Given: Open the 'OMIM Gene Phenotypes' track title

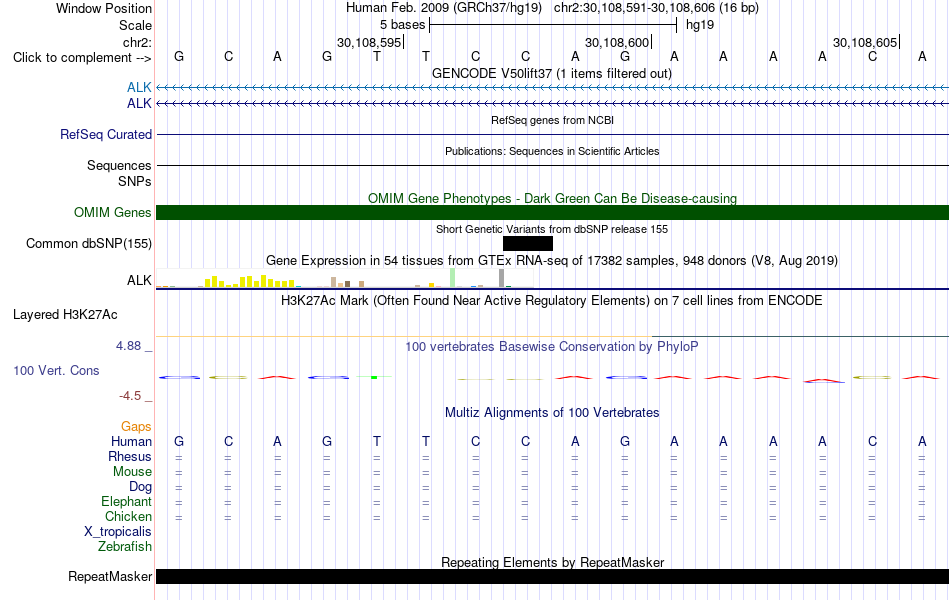Looking at the screenshot, I should click(552, 198).
